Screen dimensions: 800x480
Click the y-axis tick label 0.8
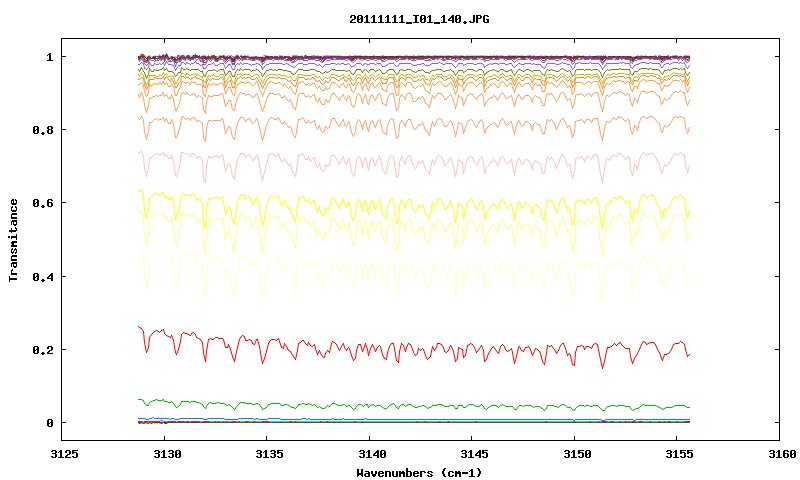tap(43, 130)
